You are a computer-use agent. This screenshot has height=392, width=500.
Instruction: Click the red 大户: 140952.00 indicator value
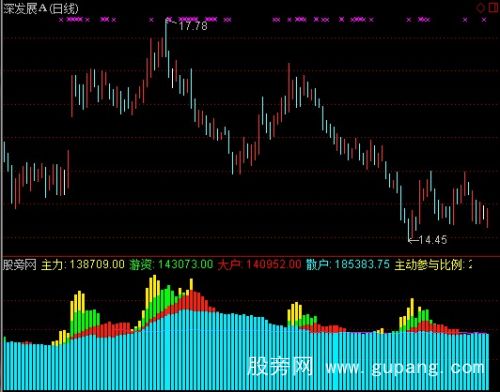point(259,265)
